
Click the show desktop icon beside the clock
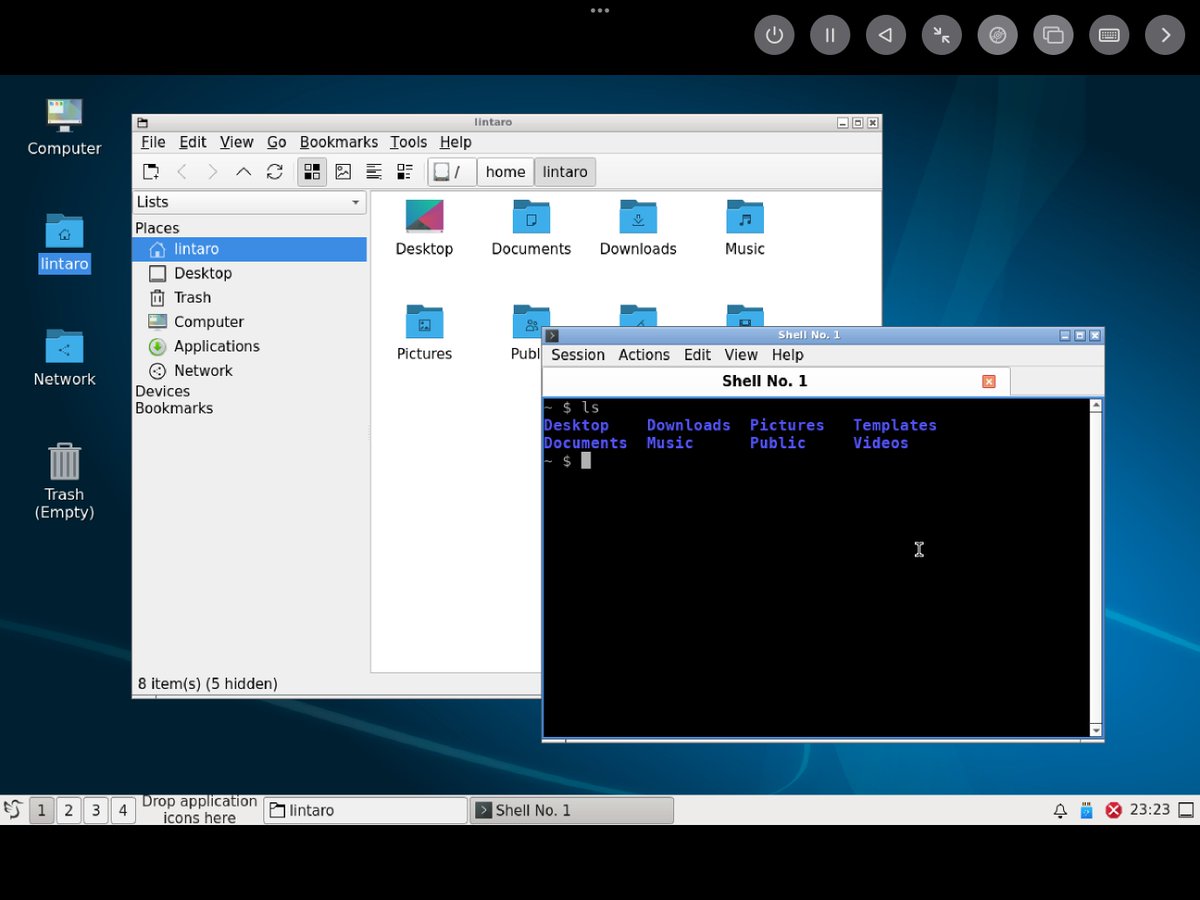pos(1186,810)
